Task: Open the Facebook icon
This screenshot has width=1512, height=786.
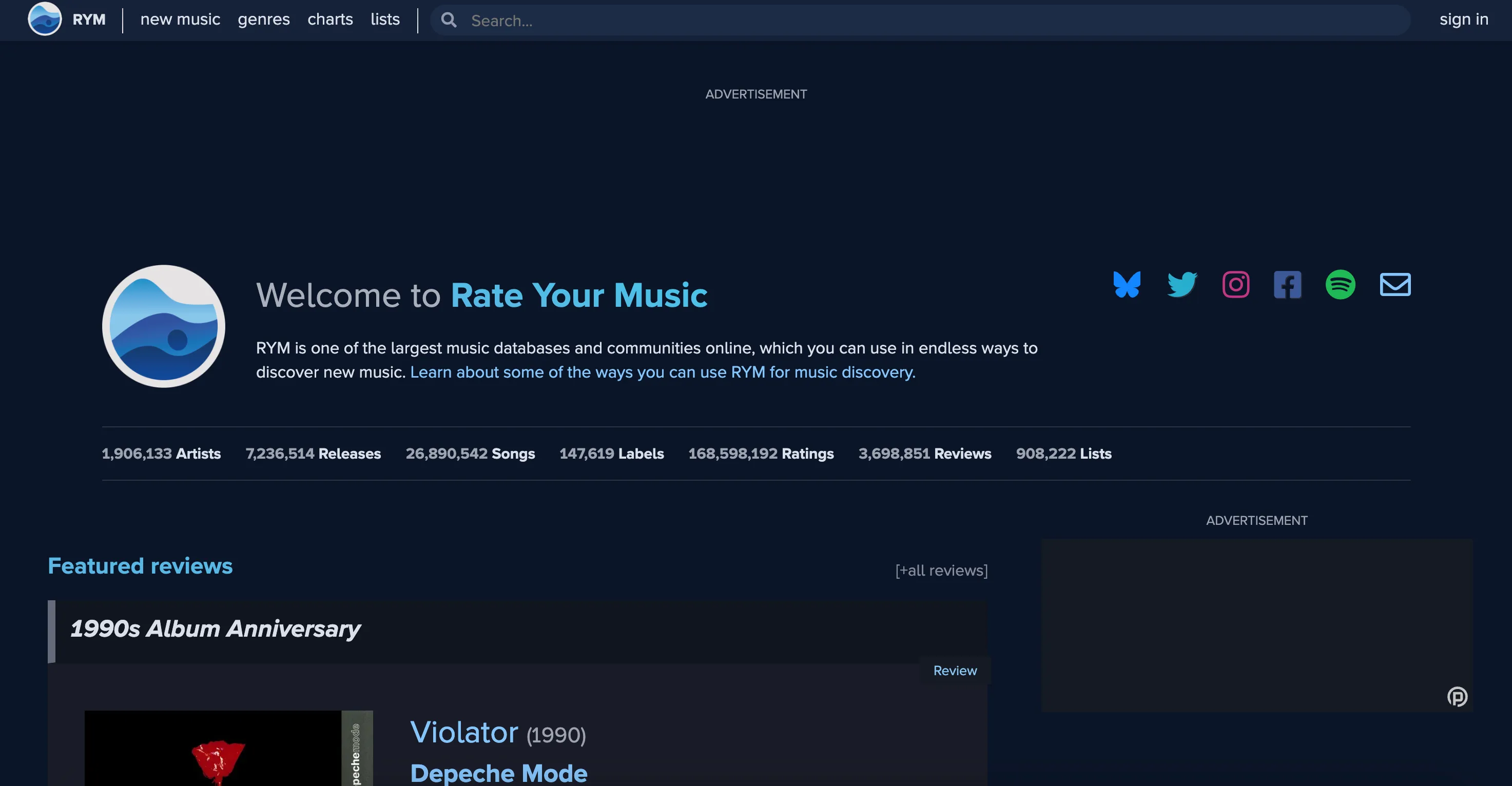Action: (x=1288, y=284)
